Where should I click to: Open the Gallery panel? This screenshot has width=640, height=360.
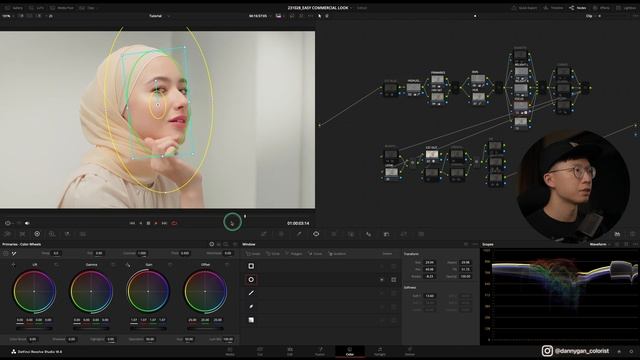click(14, 8)
